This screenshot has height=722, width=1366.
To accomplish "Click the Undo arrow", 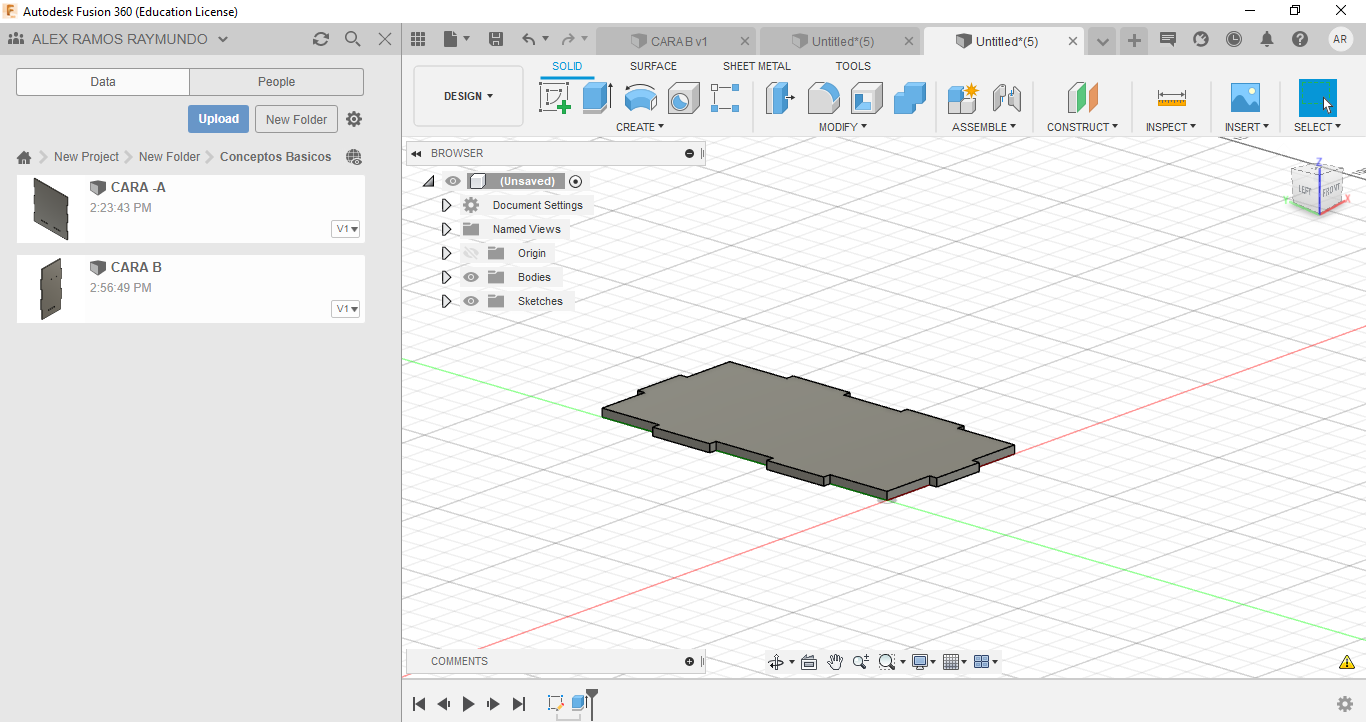I will [528, 39].
